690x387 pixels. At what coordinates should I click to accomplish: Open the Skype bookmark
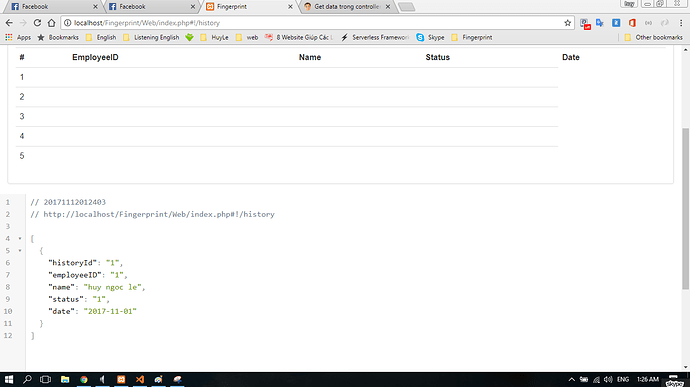[x=430, y=37]
